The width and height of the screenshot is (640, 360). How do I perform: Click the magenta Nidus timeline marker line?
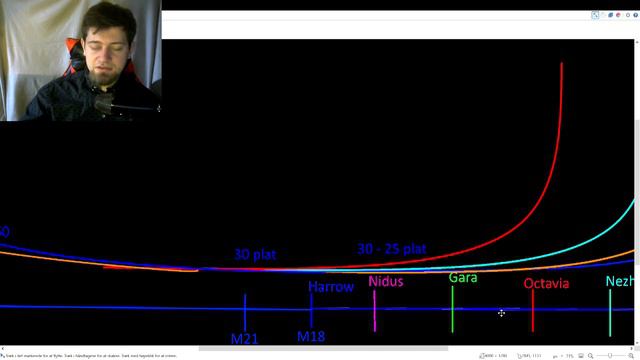click(x=375, y=310)
